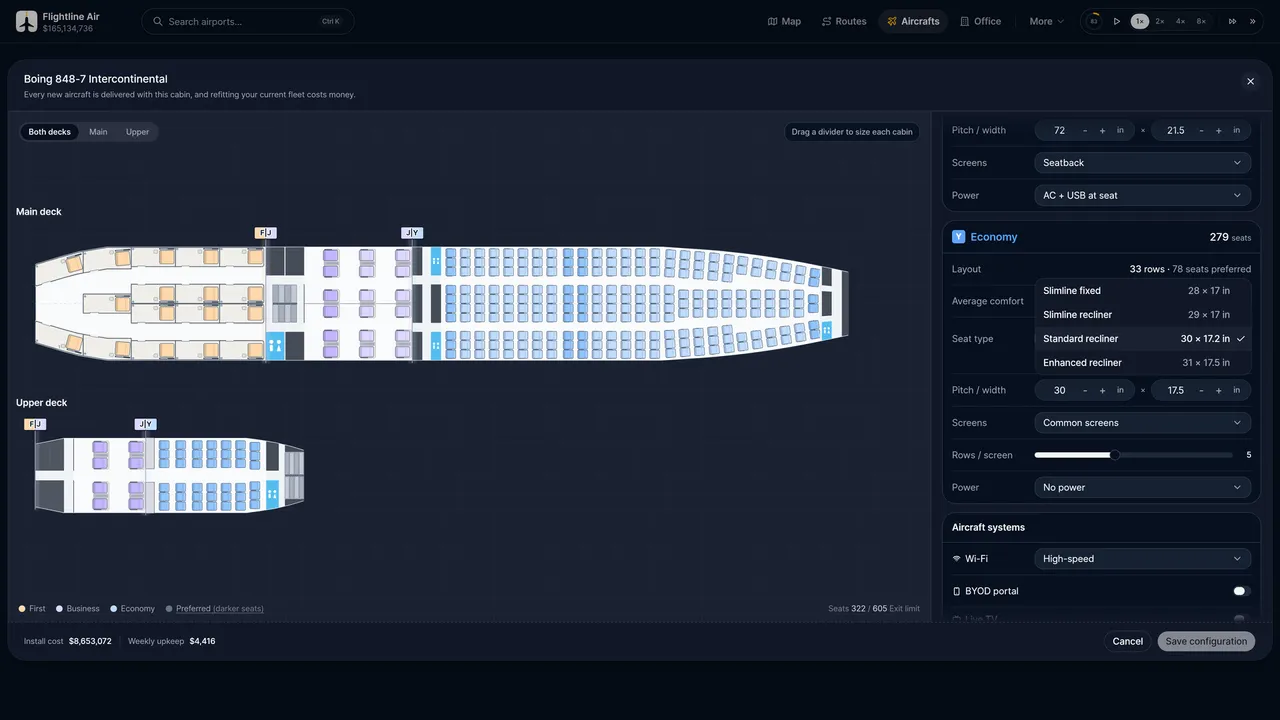
Task: Click the search magnifier icon
Action: click(158, 21)
